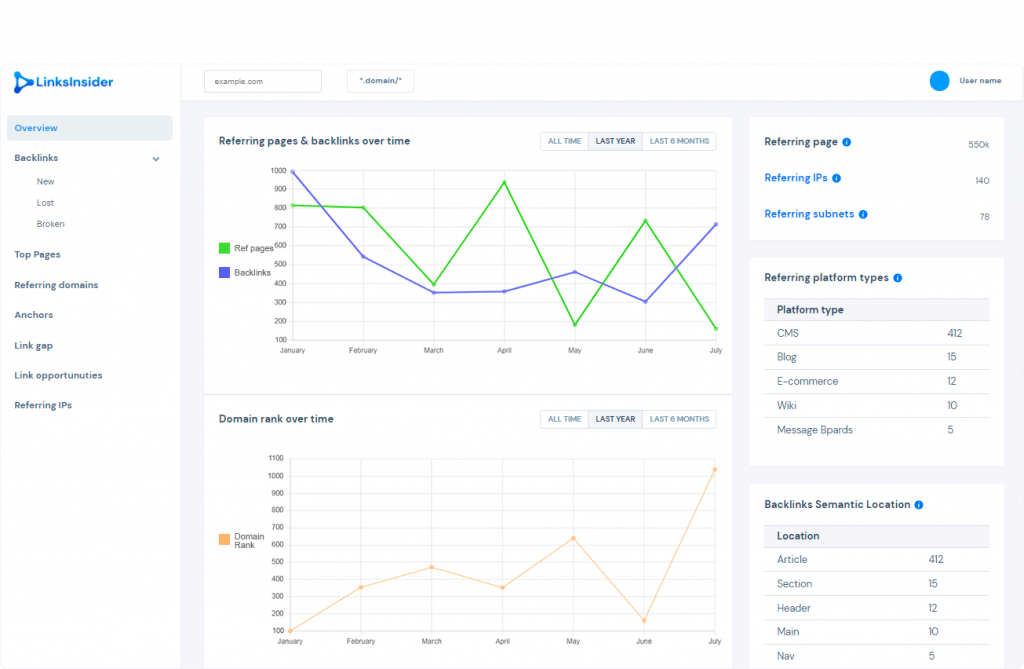Open the User name account menu
This screenshot has width=1024, height=669.
click(x=980, y=81)
